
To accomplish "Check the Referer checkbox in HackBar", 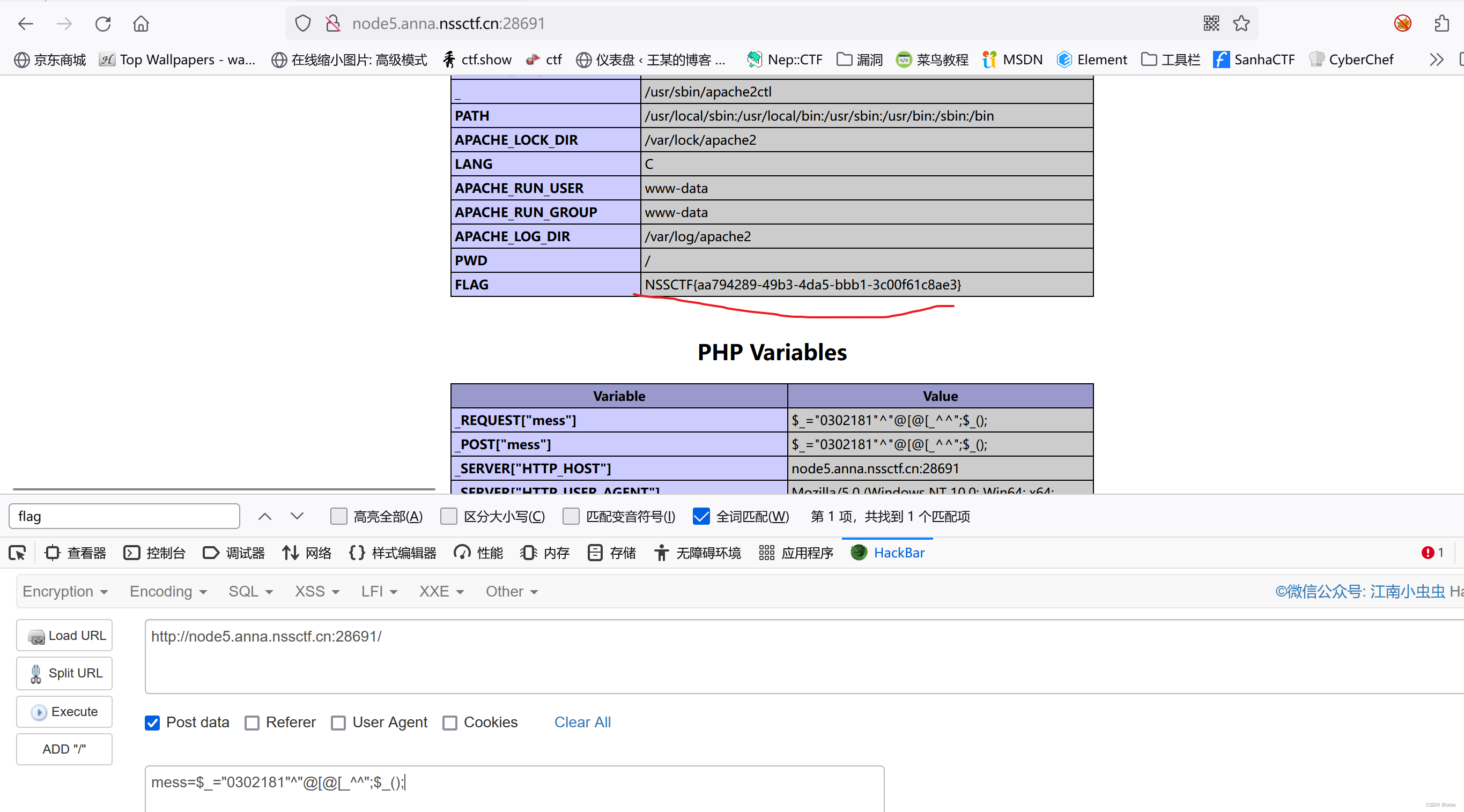I will point(253,722).
